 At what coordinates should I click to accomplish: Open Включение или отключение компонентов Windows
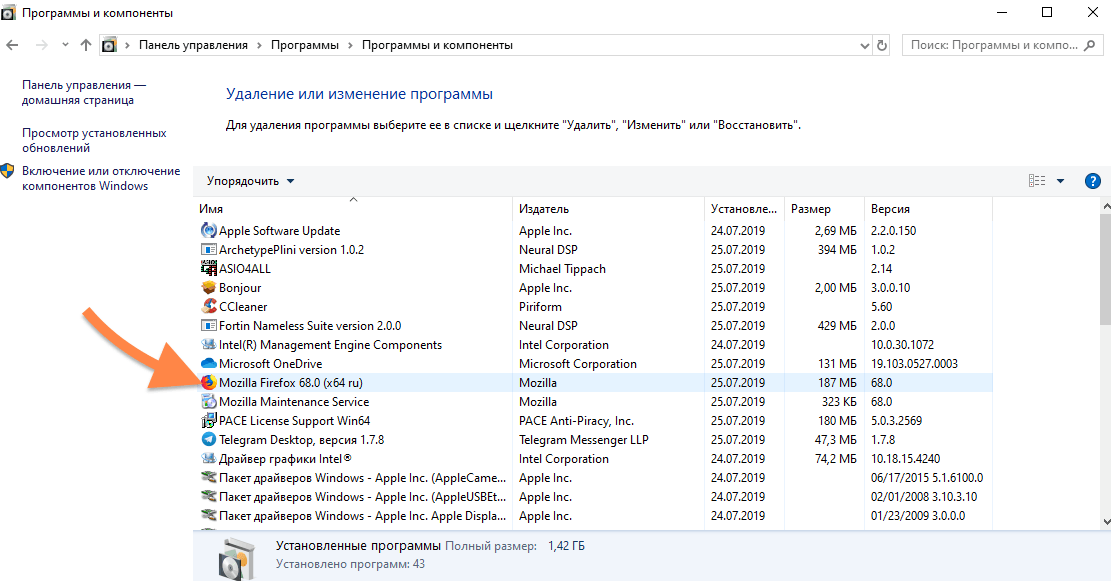pos(101,179)
